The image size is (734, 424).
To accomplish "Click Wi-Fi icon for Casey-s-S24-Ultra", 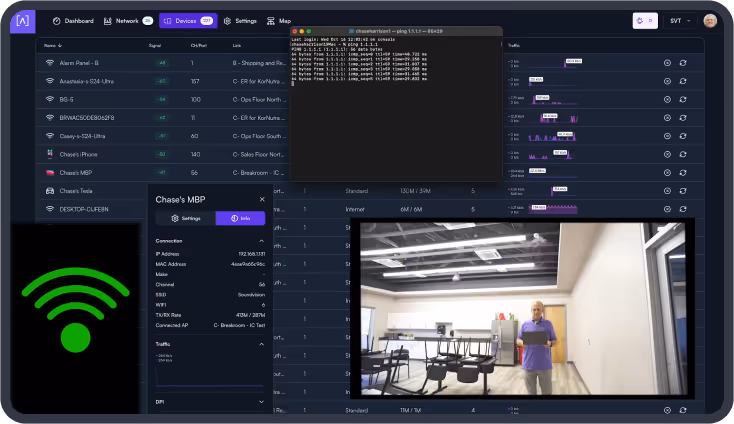I will 50,136.
